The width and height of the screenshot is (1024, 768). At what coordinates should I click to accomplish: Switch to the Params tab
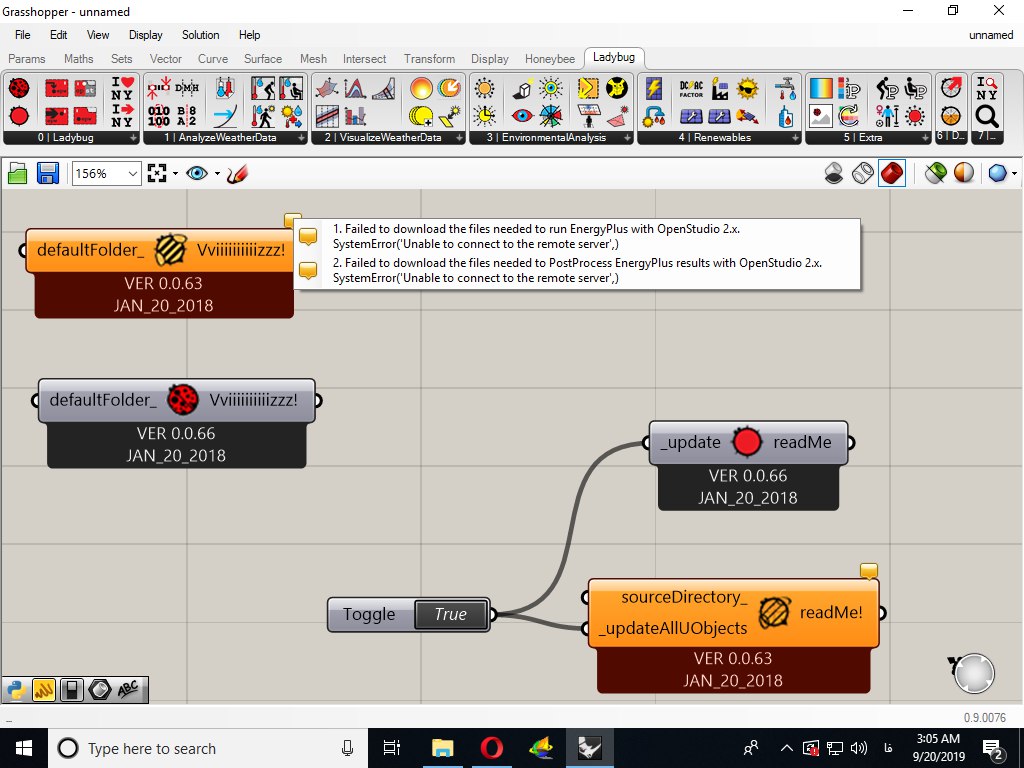click(27, 59)
